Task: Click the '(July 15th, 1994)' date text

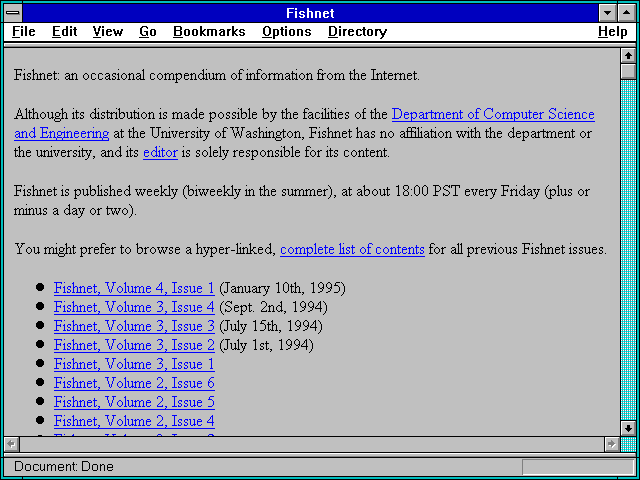Action: (271, 326)
